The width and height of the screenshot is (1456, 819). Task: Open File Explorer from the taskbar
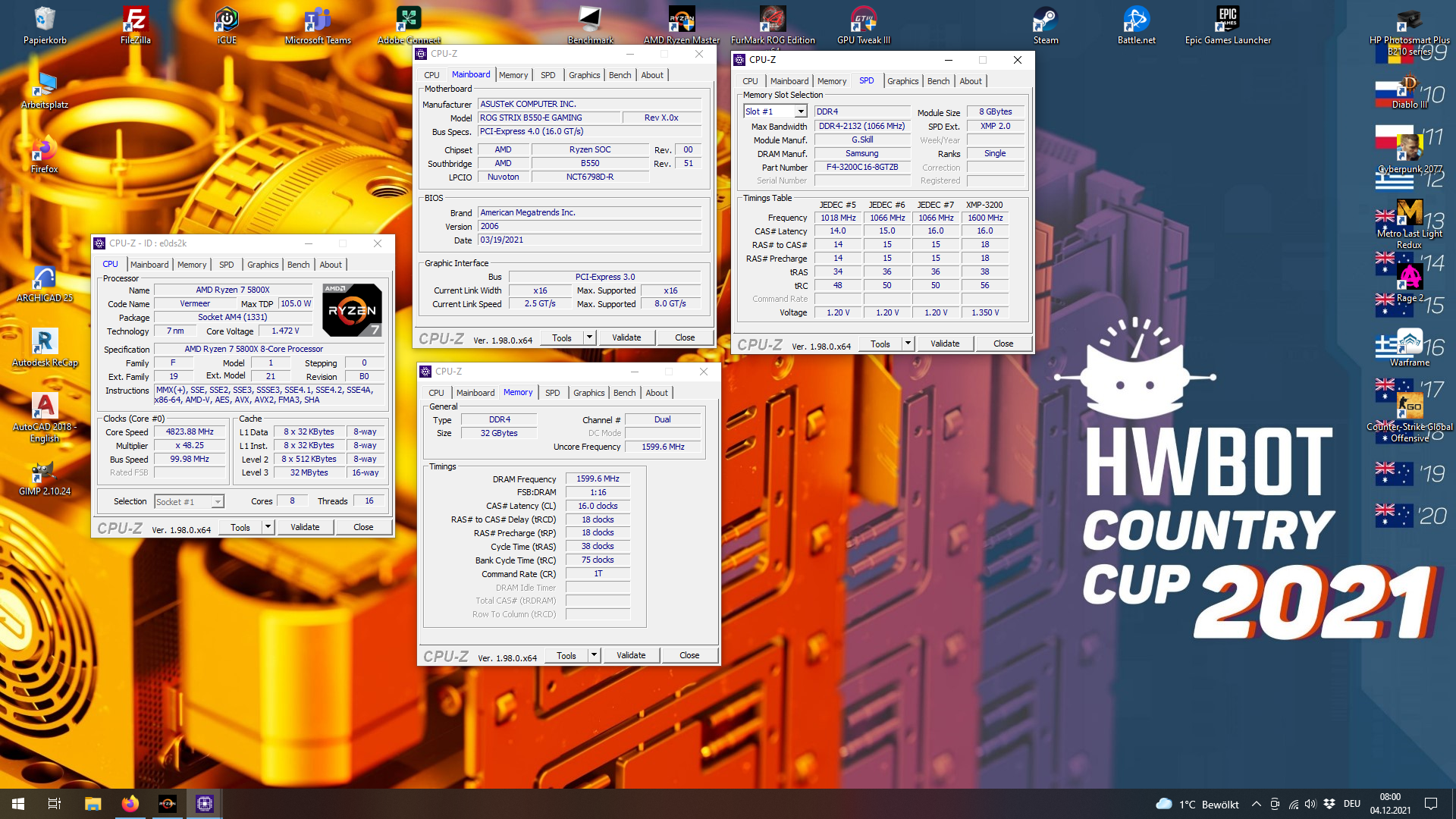coord(93,804)
